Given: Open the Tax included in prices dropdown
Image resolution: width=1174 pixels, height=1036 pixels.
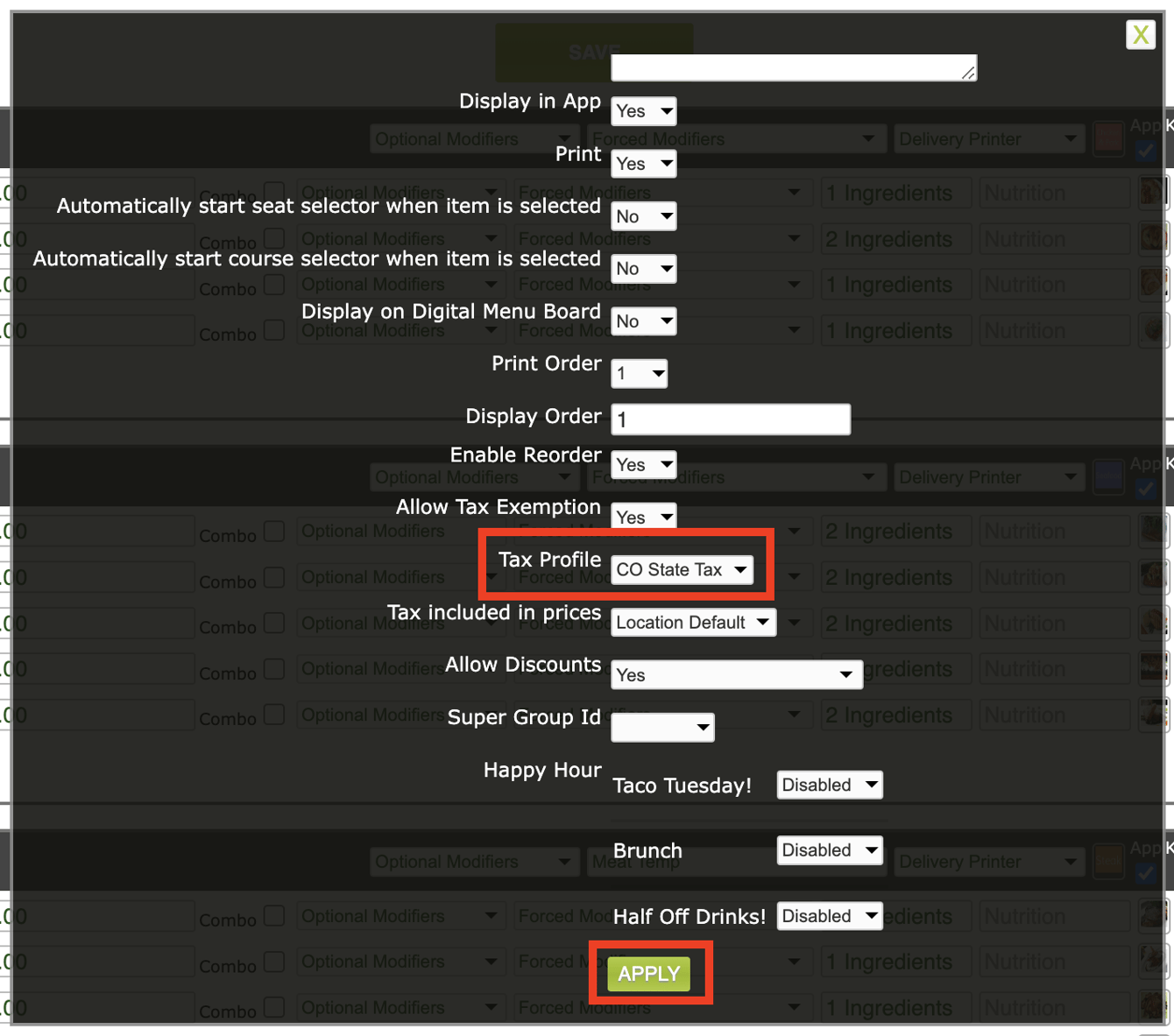Looking at the screenshot, I should point(692,622).
